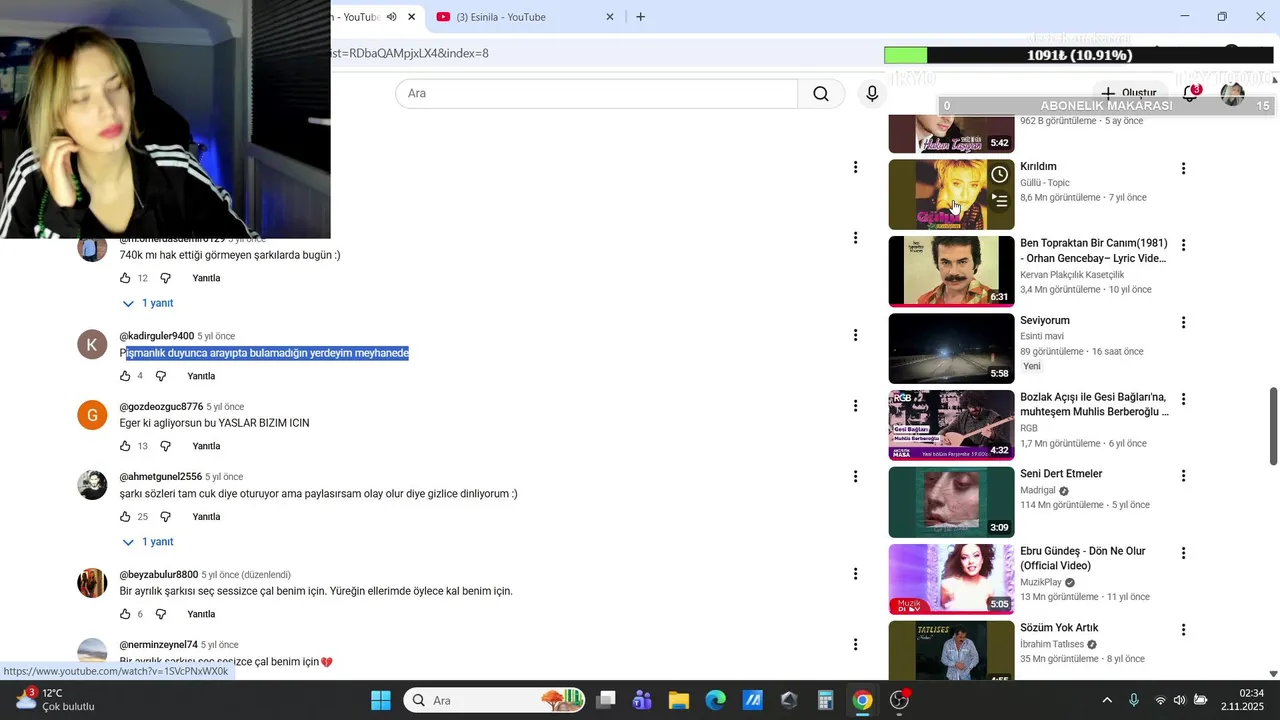Viewport: 1280px width, 720px height.
Task: Add Kırıldım to Watch Later clock icon
Action: 999,175
